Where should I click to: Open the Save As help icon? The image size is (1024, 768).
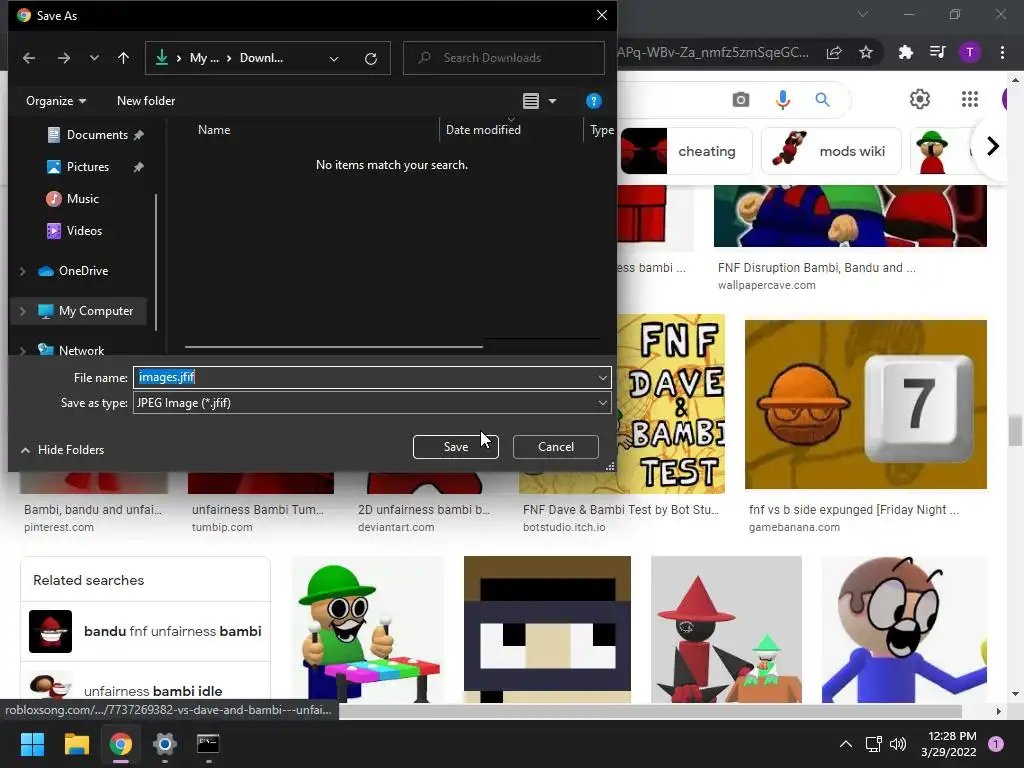pos(594,101)
